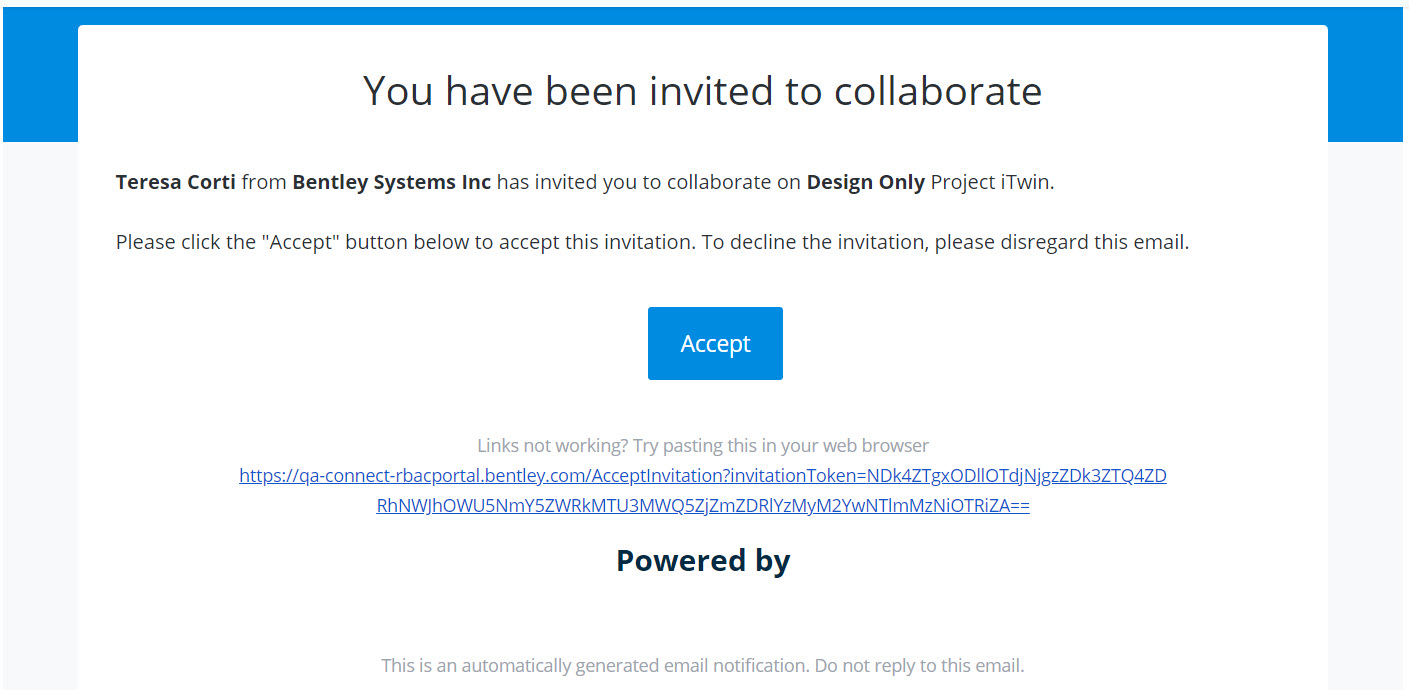The height and width of the screenshot is (690, 1409).
Task: Click the word "from" after Teresa Corti
Action: [x=264, y=182]
